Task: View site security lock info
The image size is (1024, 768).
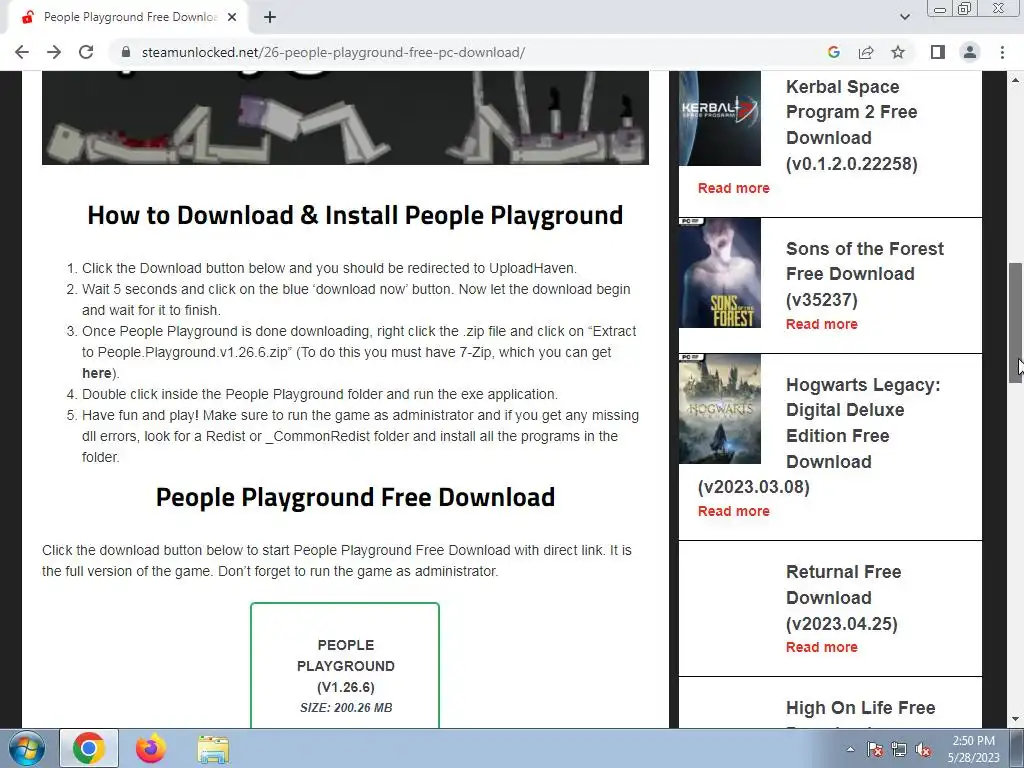Action: (x=126, y=52)
